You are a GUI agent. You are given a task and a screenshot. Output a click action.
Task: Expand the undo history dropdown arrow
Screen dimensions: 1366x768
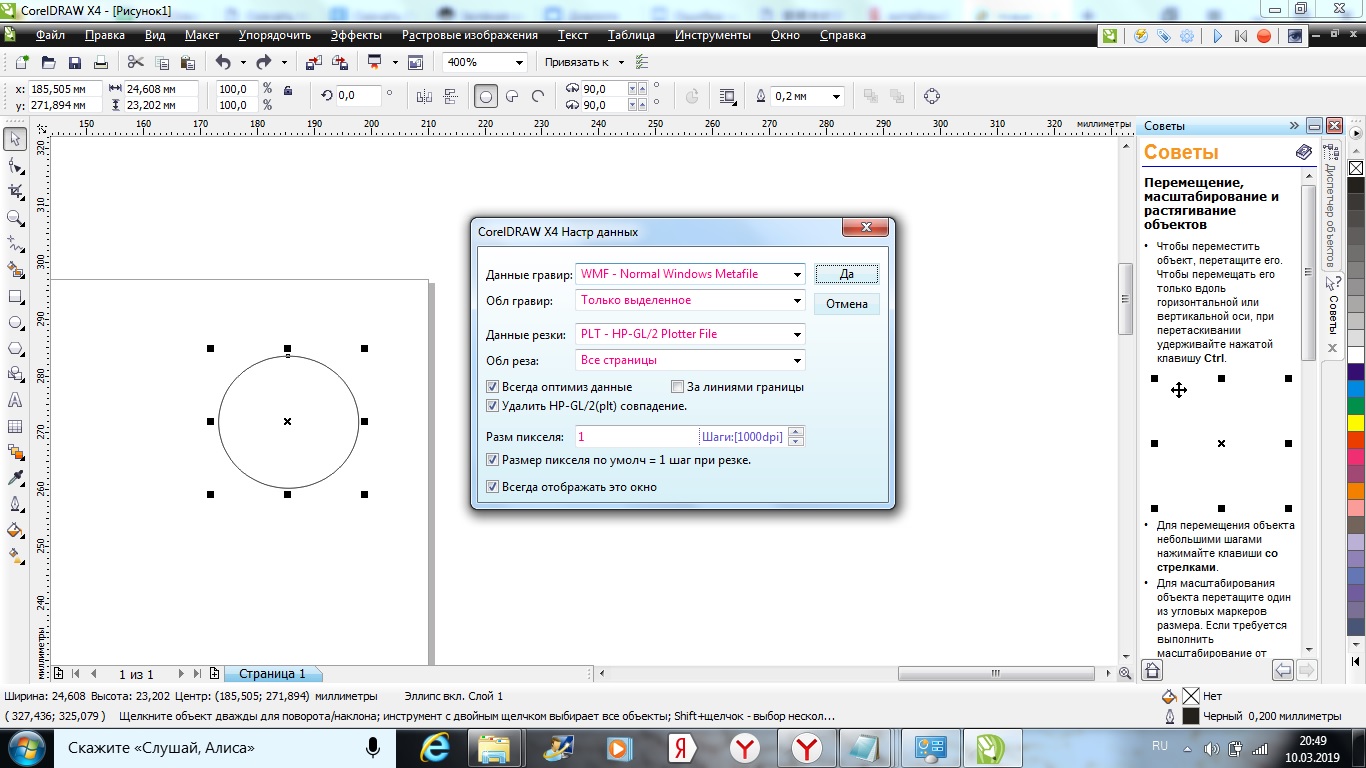coord(243,62)
